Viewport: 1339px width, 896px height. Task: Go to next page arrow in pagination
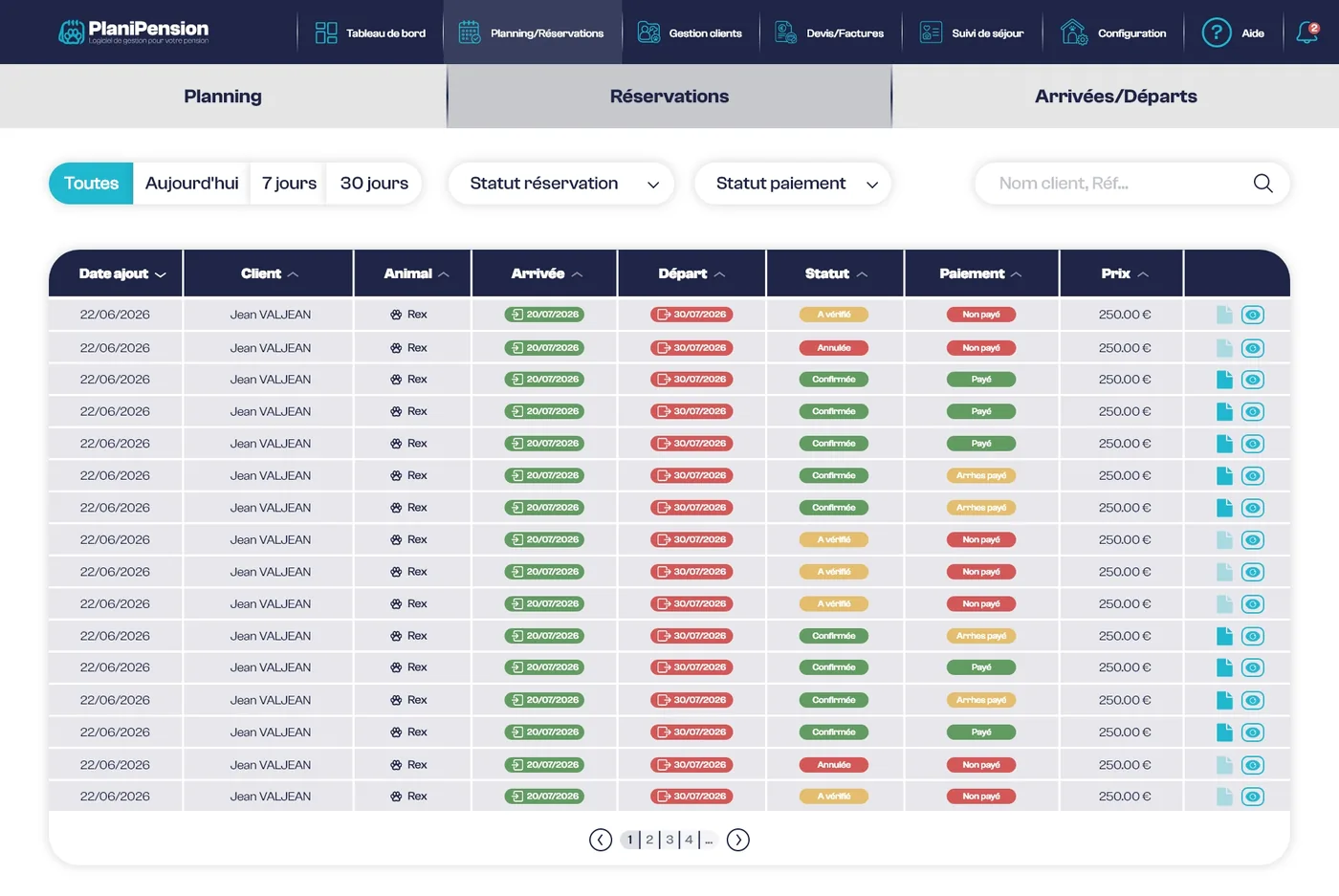[x=738, y=840]
